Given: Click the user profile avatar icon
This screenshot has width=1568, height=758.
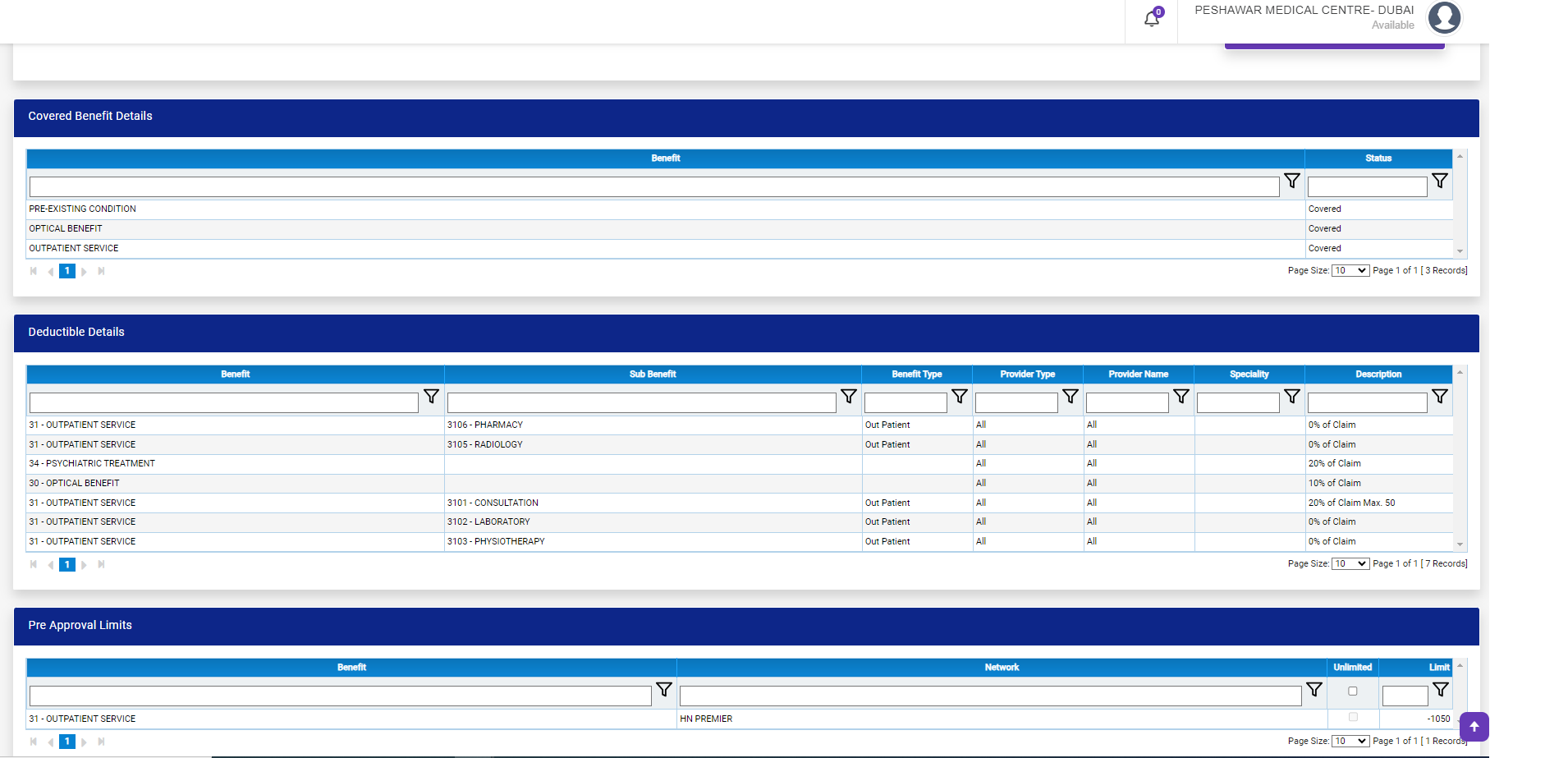Looking at the screenshot, I should [x=1444, y=17].
